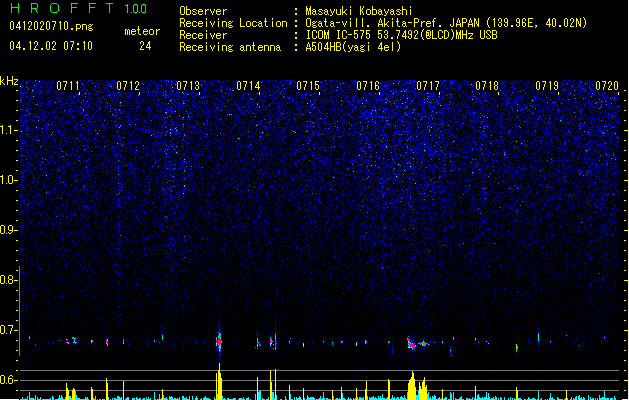Click the red meteor echo cluster before 0717
629x400 pixels.
(x=412, y=344)
